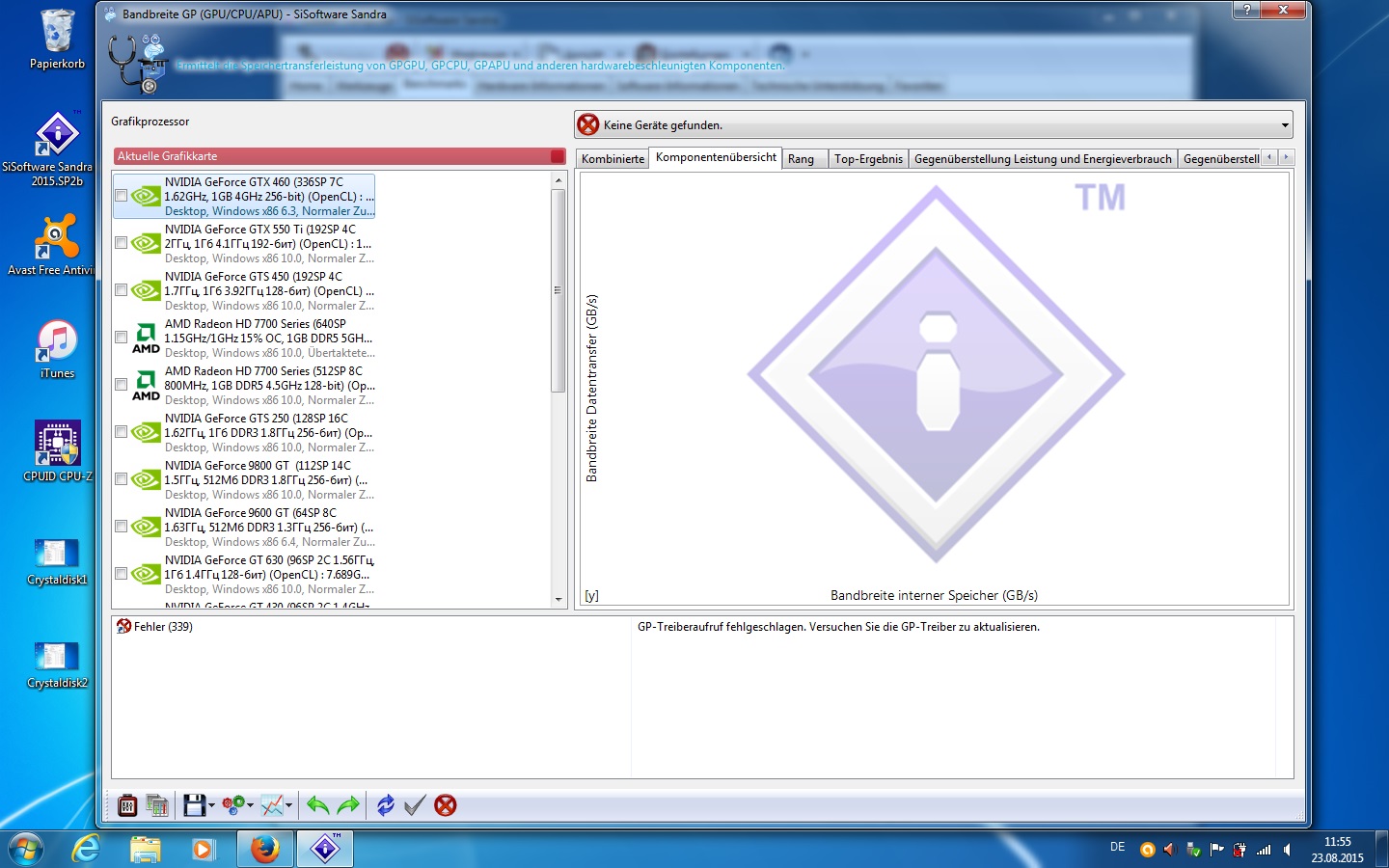Check the GeForce GTX 460 checkbox
The height and width of the screenshot is (868, 1389).
click(121, 196)
